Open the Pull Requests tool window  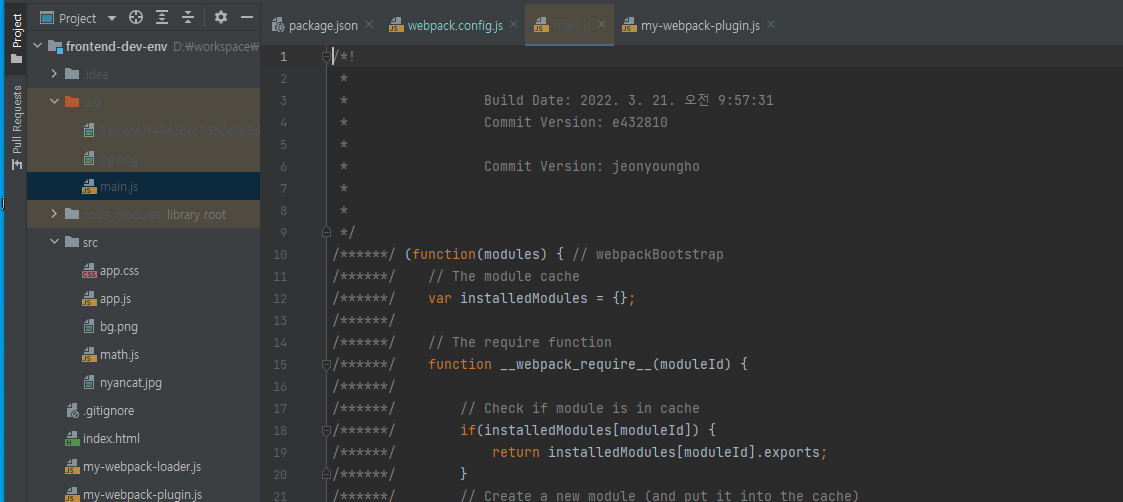16,127
